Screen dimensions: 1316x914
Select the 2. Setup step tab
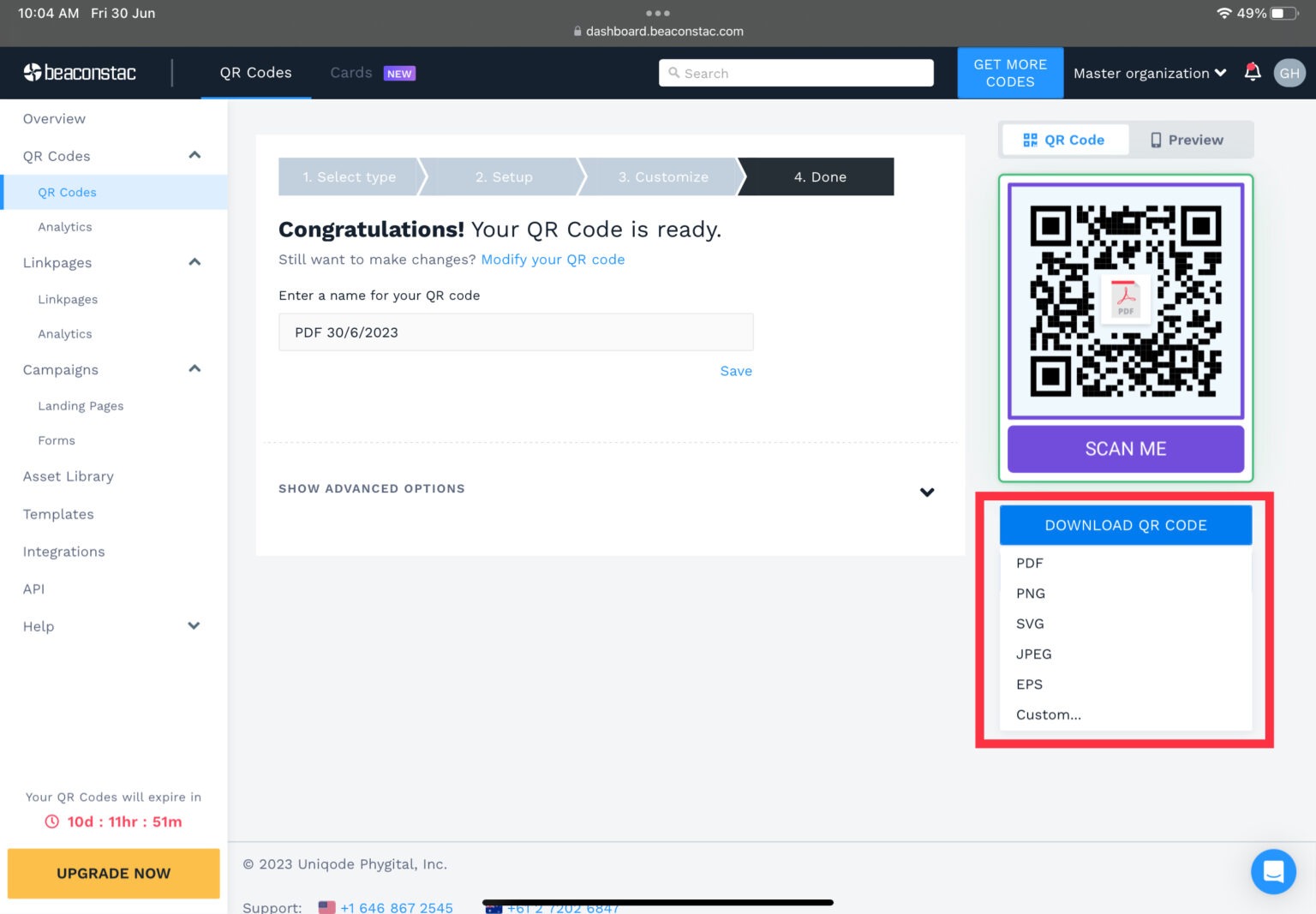pyautogui.click(x=503, y=176)
